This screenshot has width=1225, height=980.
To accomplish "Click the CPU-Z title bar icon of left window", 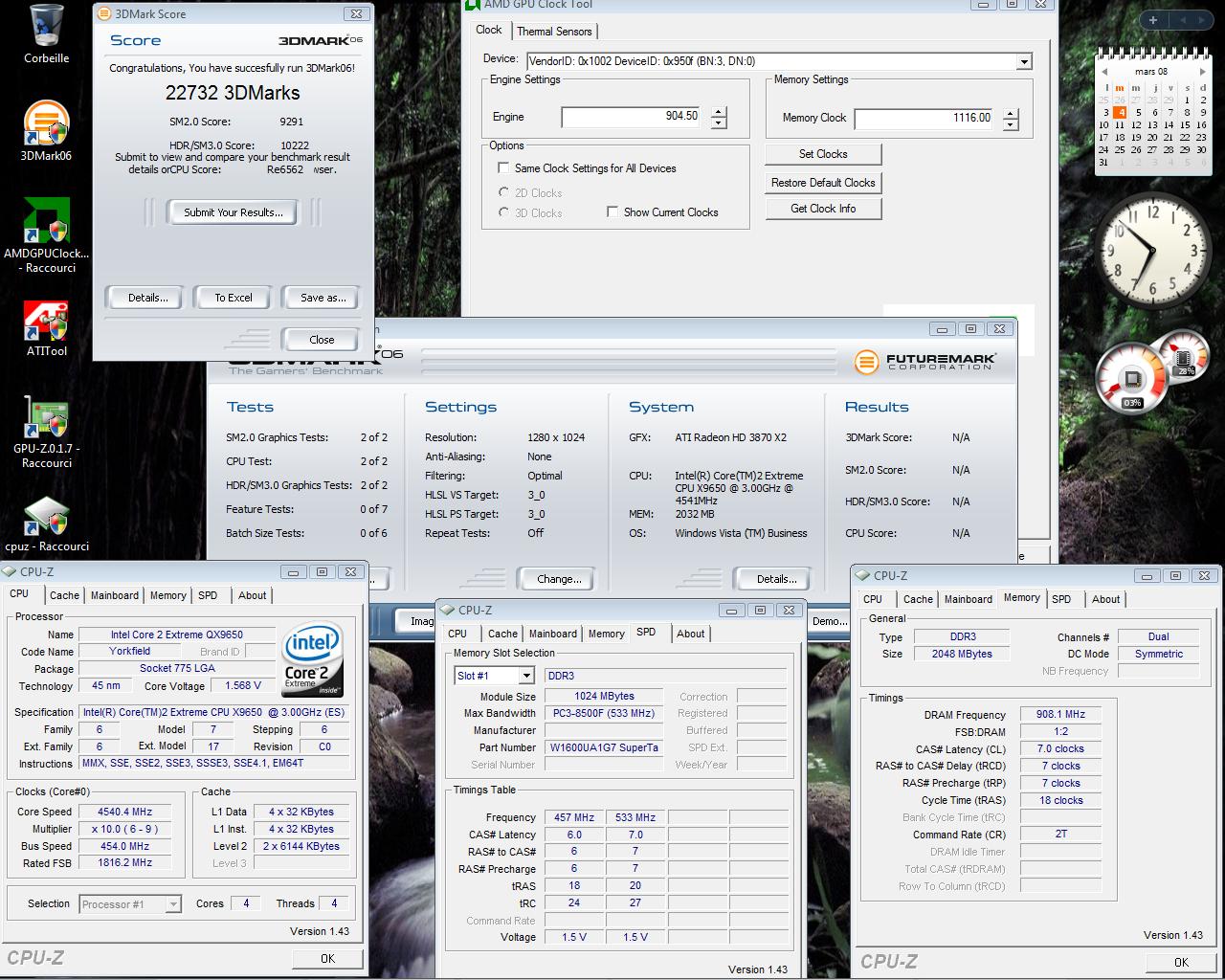I will (10, 571).
